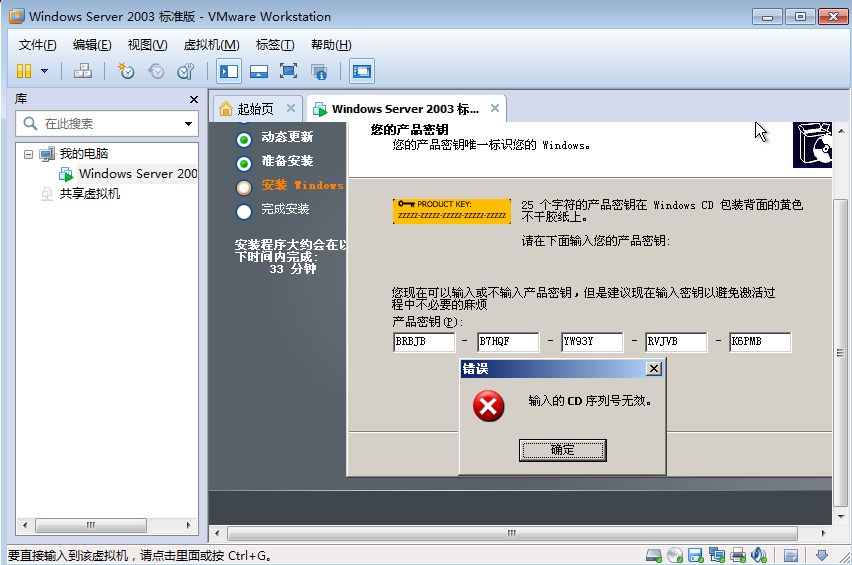
Task: Close the 错误 dialog with X
Action: pyautogui.click(x=654, y=369)
